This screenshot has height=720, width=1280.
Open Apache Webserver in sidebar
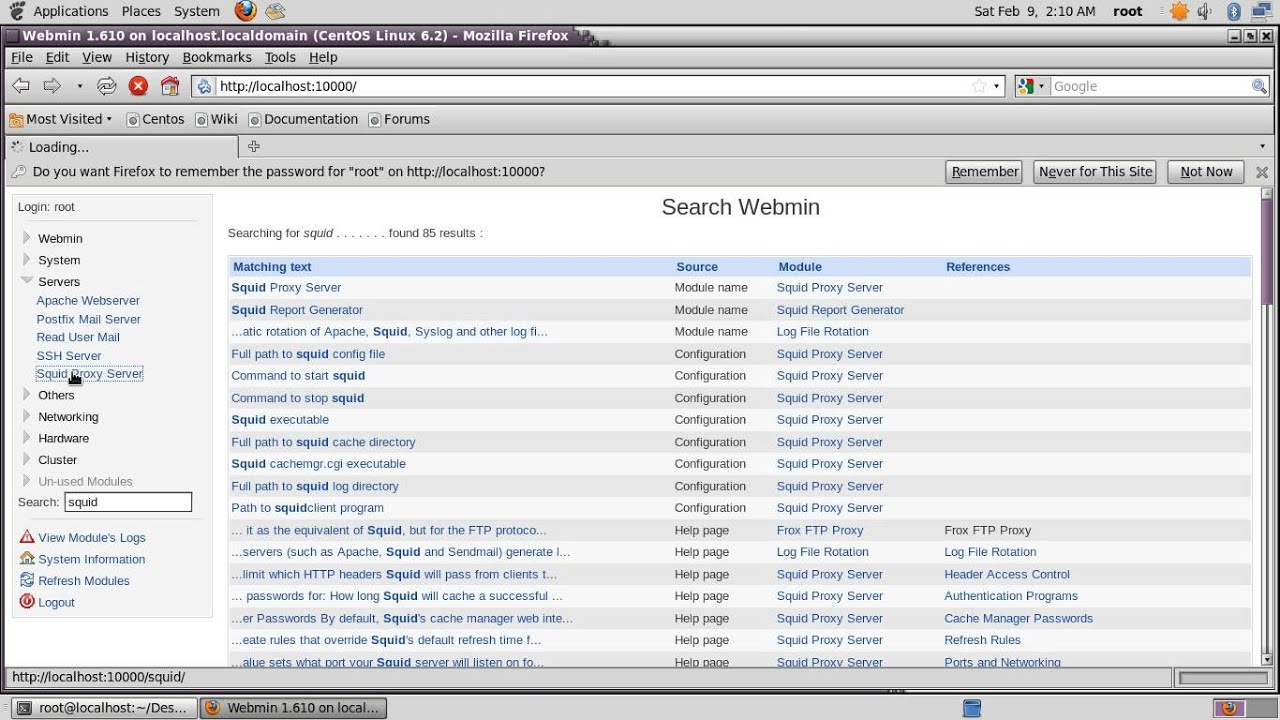[88, 300]
